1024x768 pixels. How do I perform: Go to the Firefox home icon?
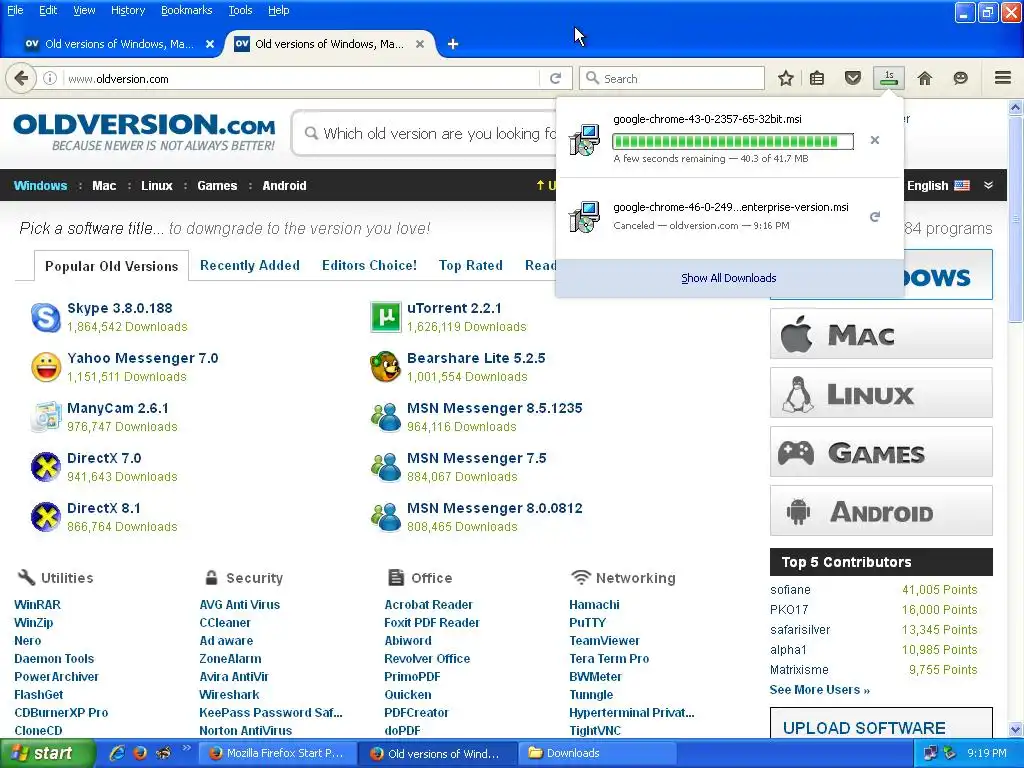point(925,78)
